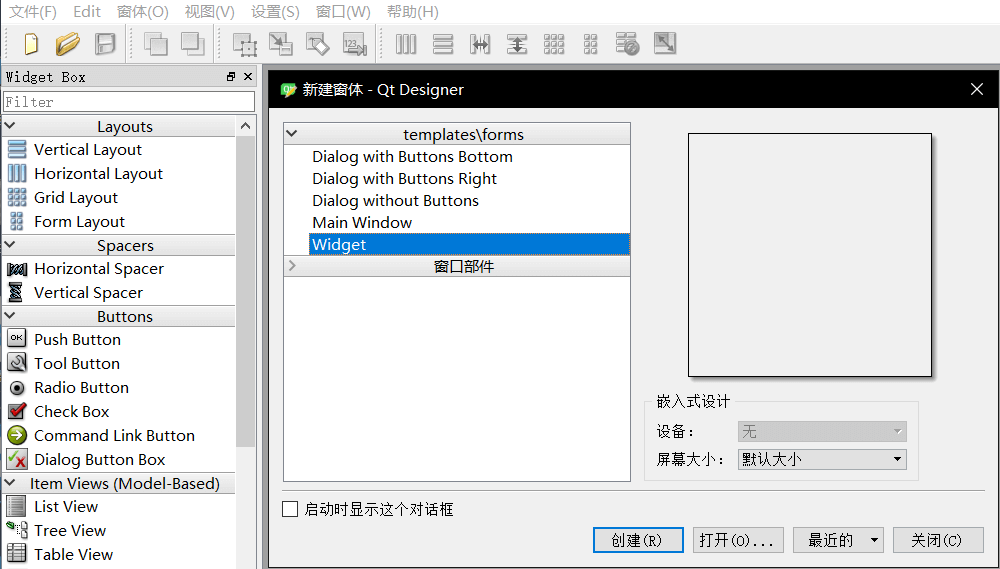Open the Edit menu
1000x569 pixels.
click(x=87, y=12)
